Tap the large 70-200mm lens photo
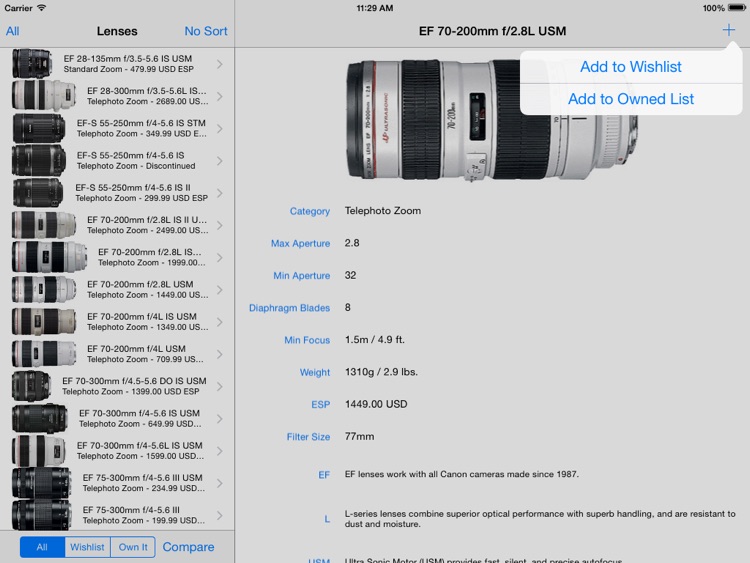Image resolution: width=750 pixels, height=563 pixels. click(x=492, y=120)
